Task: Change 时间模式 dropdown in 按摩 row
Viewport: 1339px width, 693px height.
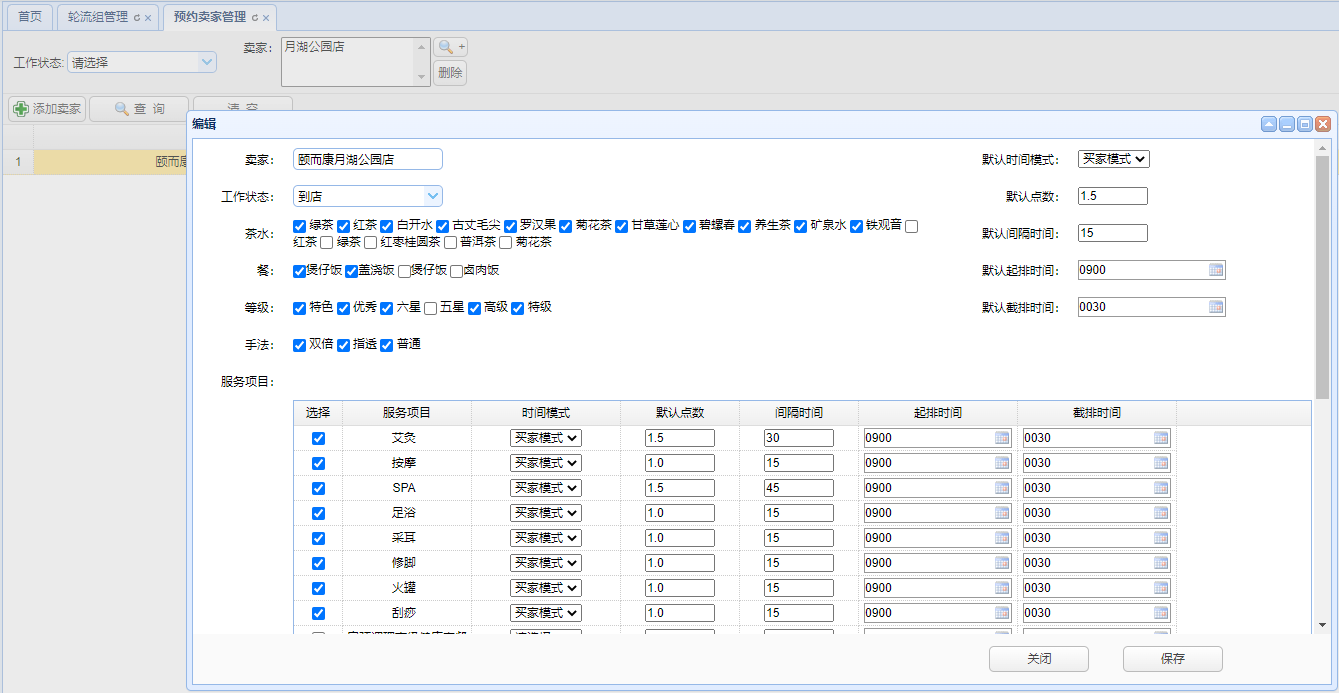Action: [x=546, y=463]
